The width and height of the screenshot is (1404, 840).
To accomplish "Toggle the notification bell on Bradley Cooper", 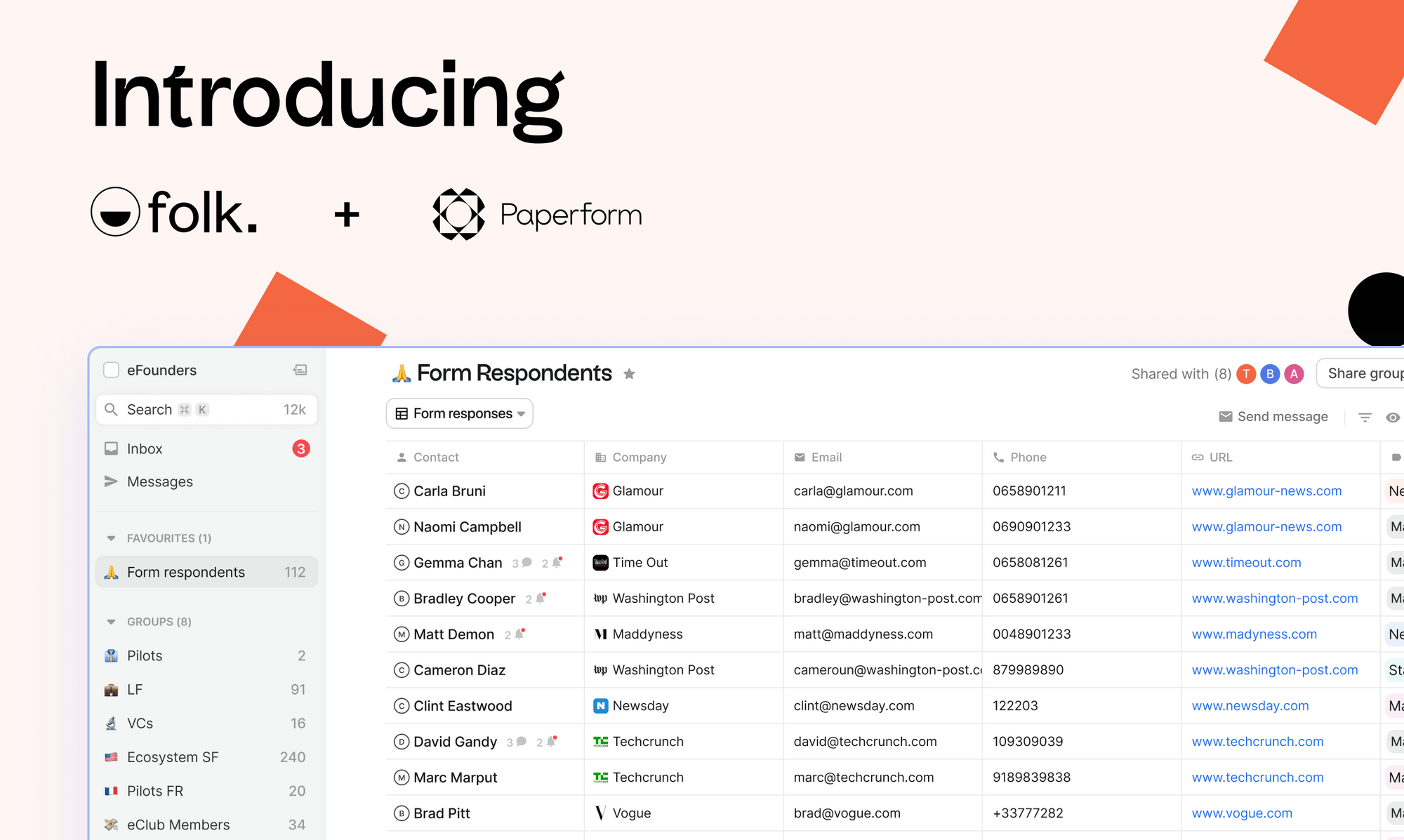I will 538,598.
